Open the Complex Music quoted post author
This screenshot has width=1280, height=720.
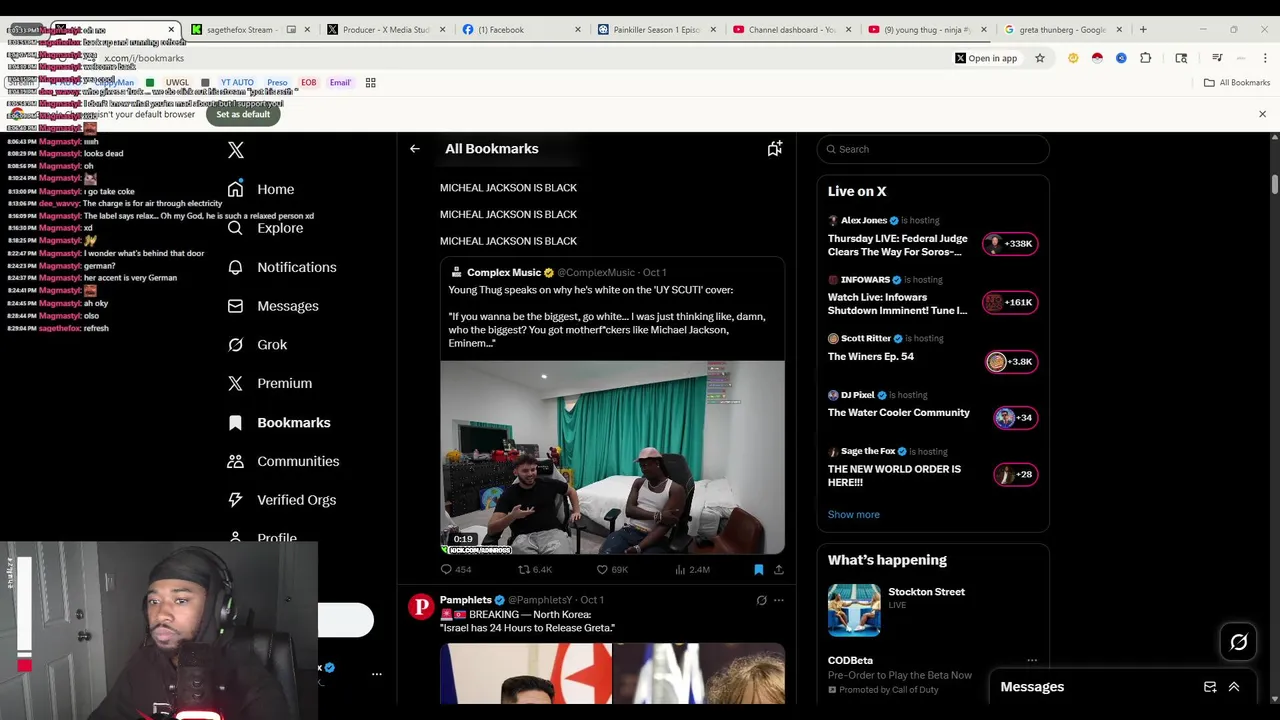coord(503,272)
